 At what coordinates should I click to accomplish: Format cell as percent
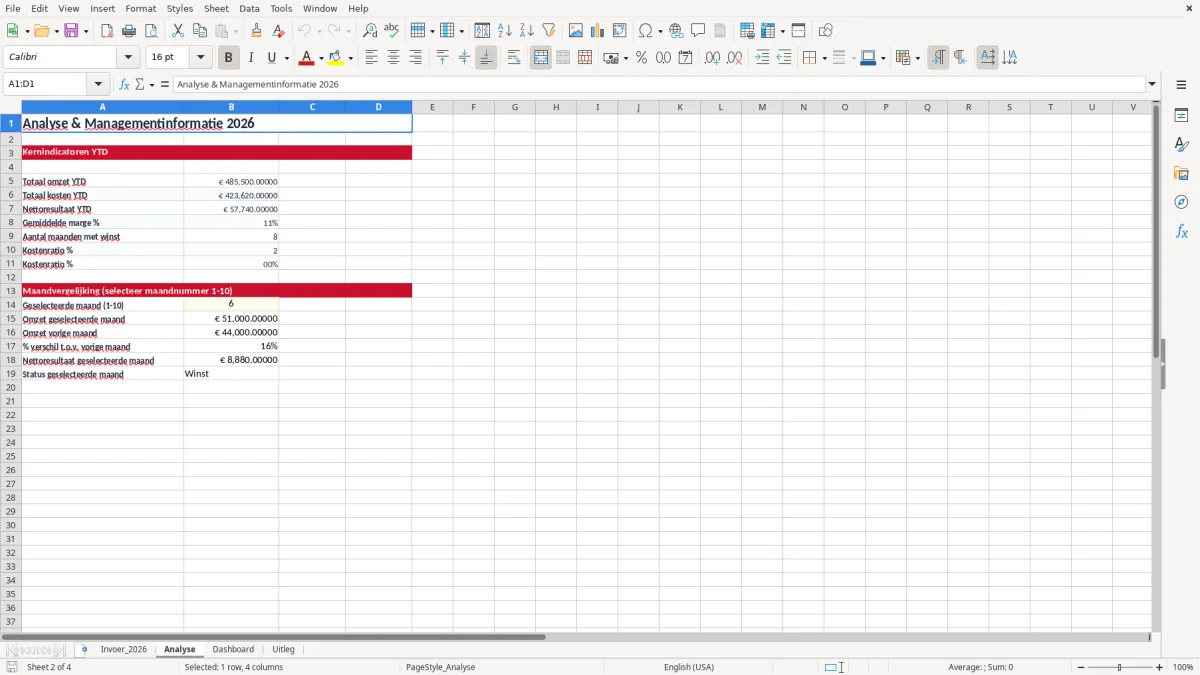click(641, 58)
